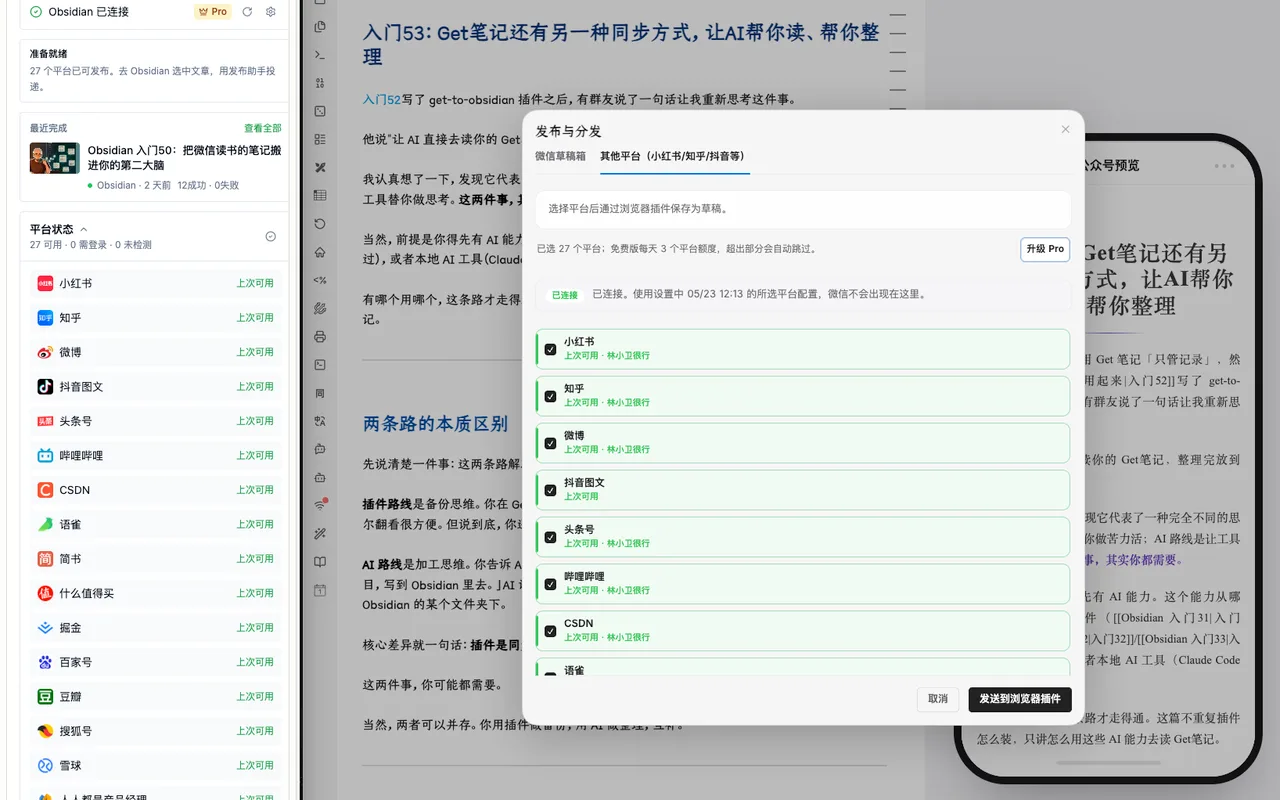This screenshot has width=1280, height=800.
Task: Click the printer icon in Obsidian ribbon
Action: [320, 337]
